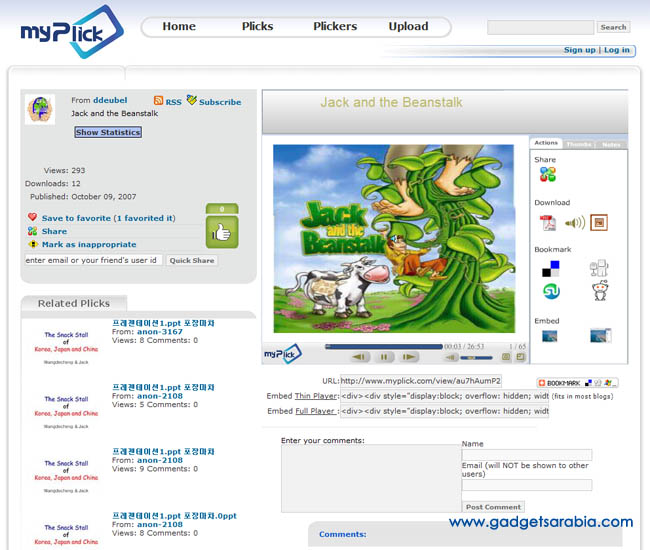Select the Embed Thin Player code field
The image size is (650, 550).
[444, 396]
